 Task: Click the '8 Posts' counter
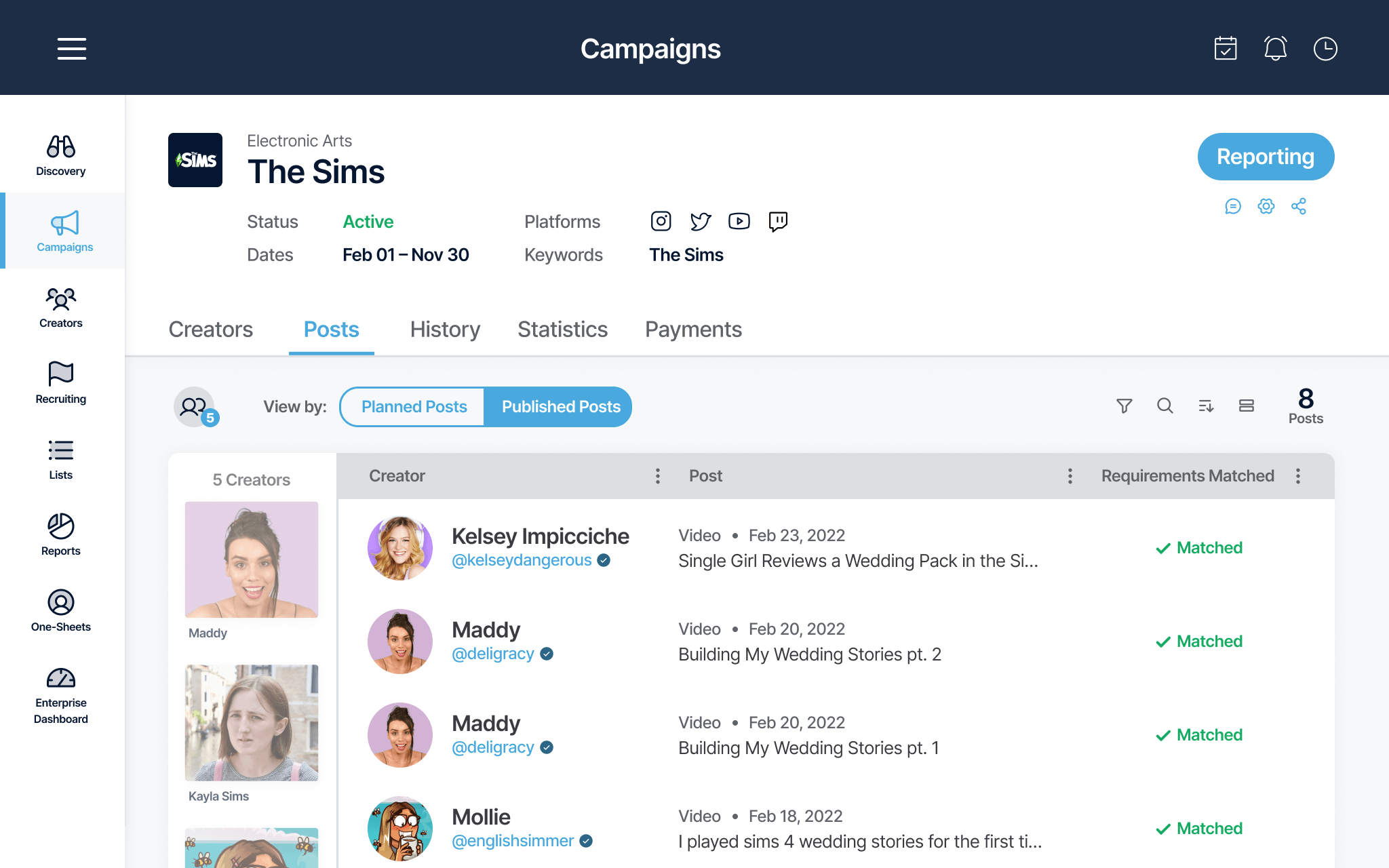(x=1306, y=406)
